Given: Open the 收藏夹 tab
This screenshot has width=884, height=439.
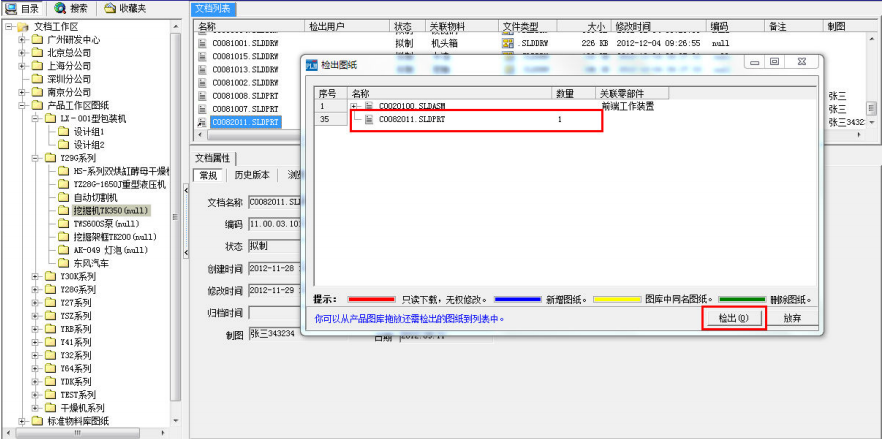Looking at the screenshot, I should [x=126, y=8].
